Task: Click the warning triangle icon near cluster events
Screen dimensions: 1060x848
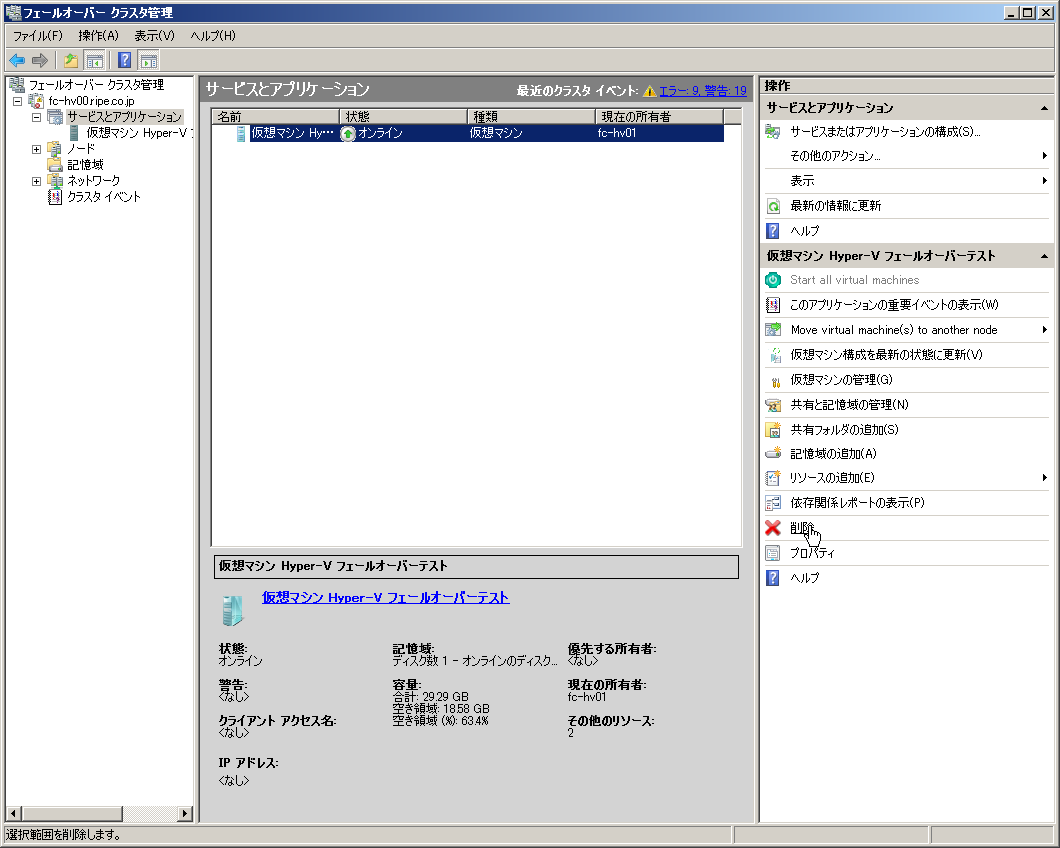Action: point(650,91)
